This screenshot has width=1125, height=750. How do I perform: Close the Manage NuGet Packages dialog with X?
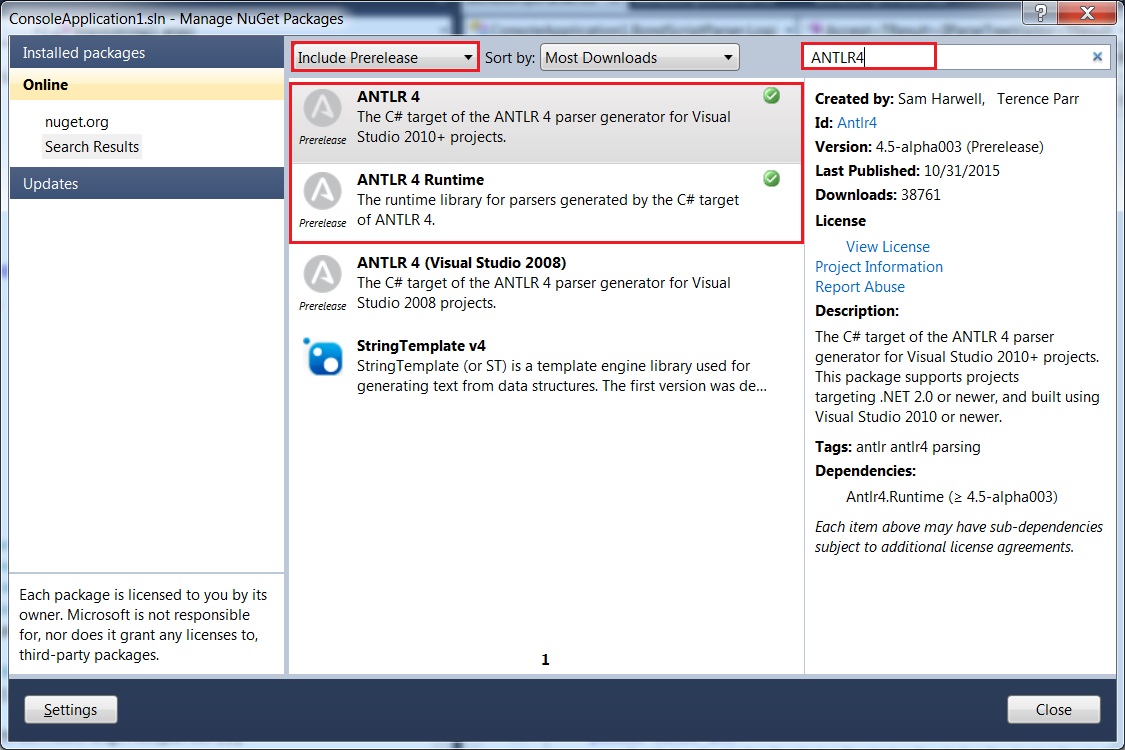pyautogui.click(x=1088, y=12)
